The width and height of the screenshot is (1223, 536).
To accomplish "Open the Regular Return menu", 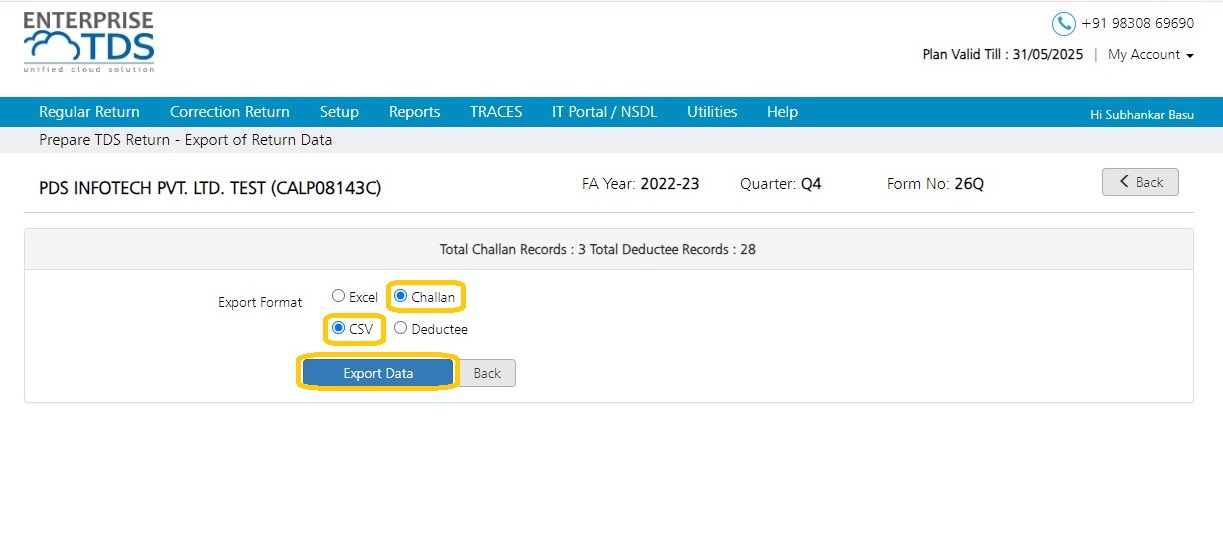I will 89,112.
